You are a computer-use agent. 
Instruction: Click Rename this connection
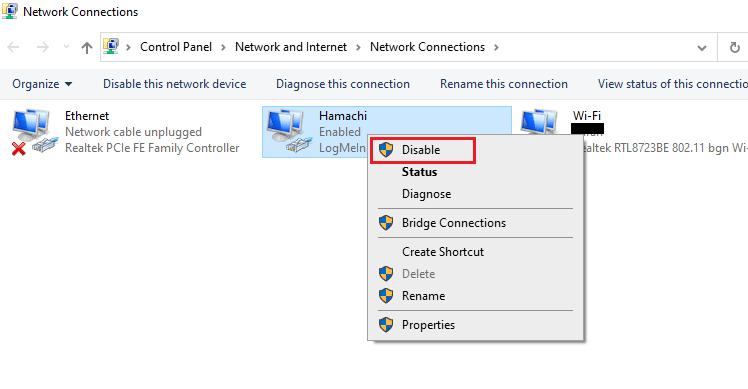504,84
